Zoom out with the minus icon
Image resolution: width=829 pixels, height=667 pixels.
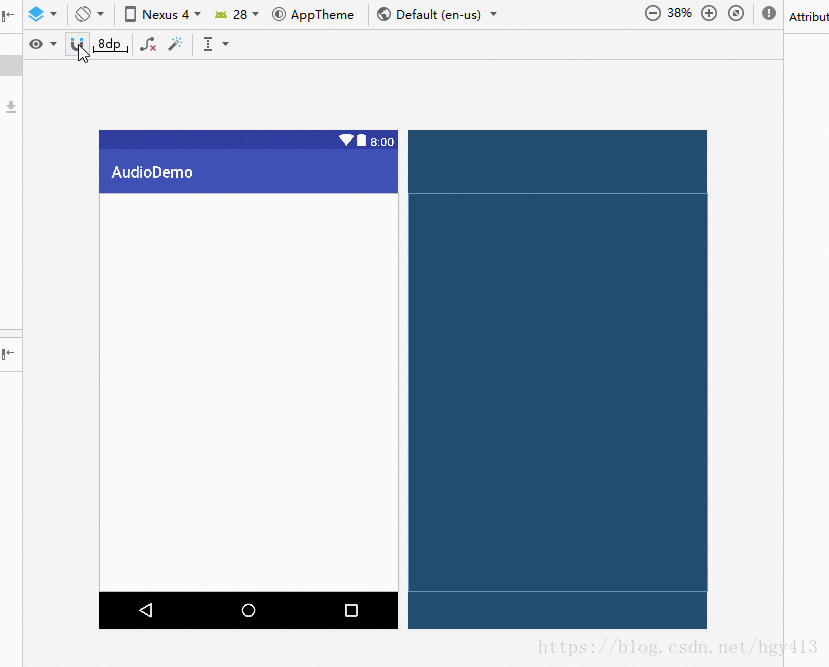(x=653, y=13)
